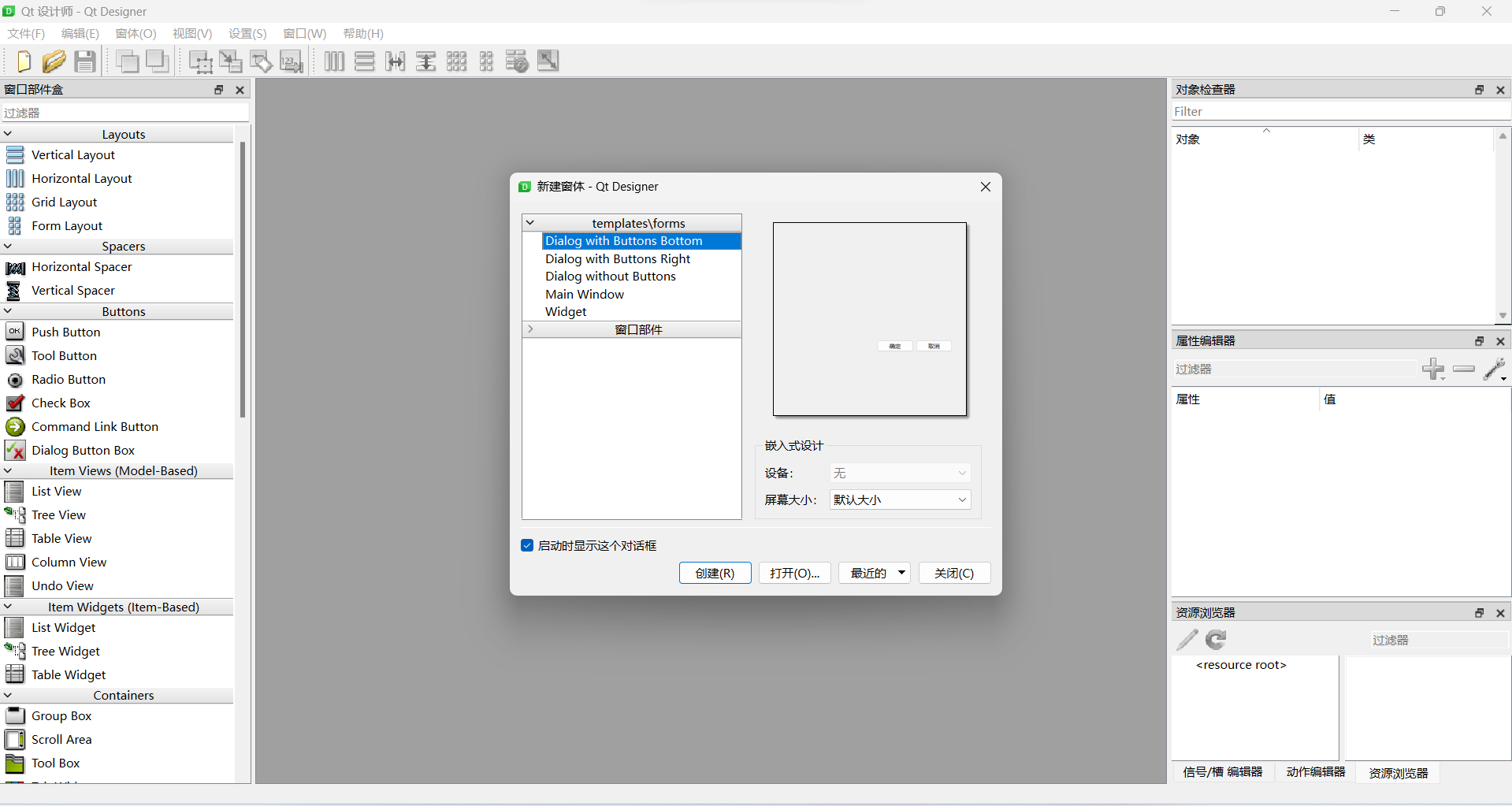The image size is (1512, 806).
Task: Click the Save Form floppy icon
Action: [x=85, y=61]
